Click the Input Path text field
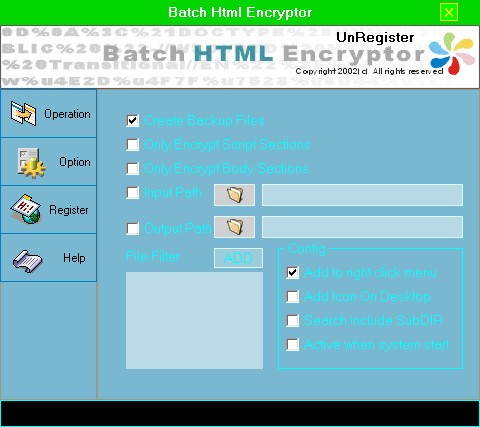The height and width of the screenshot is (427, 480). (362, 195)
